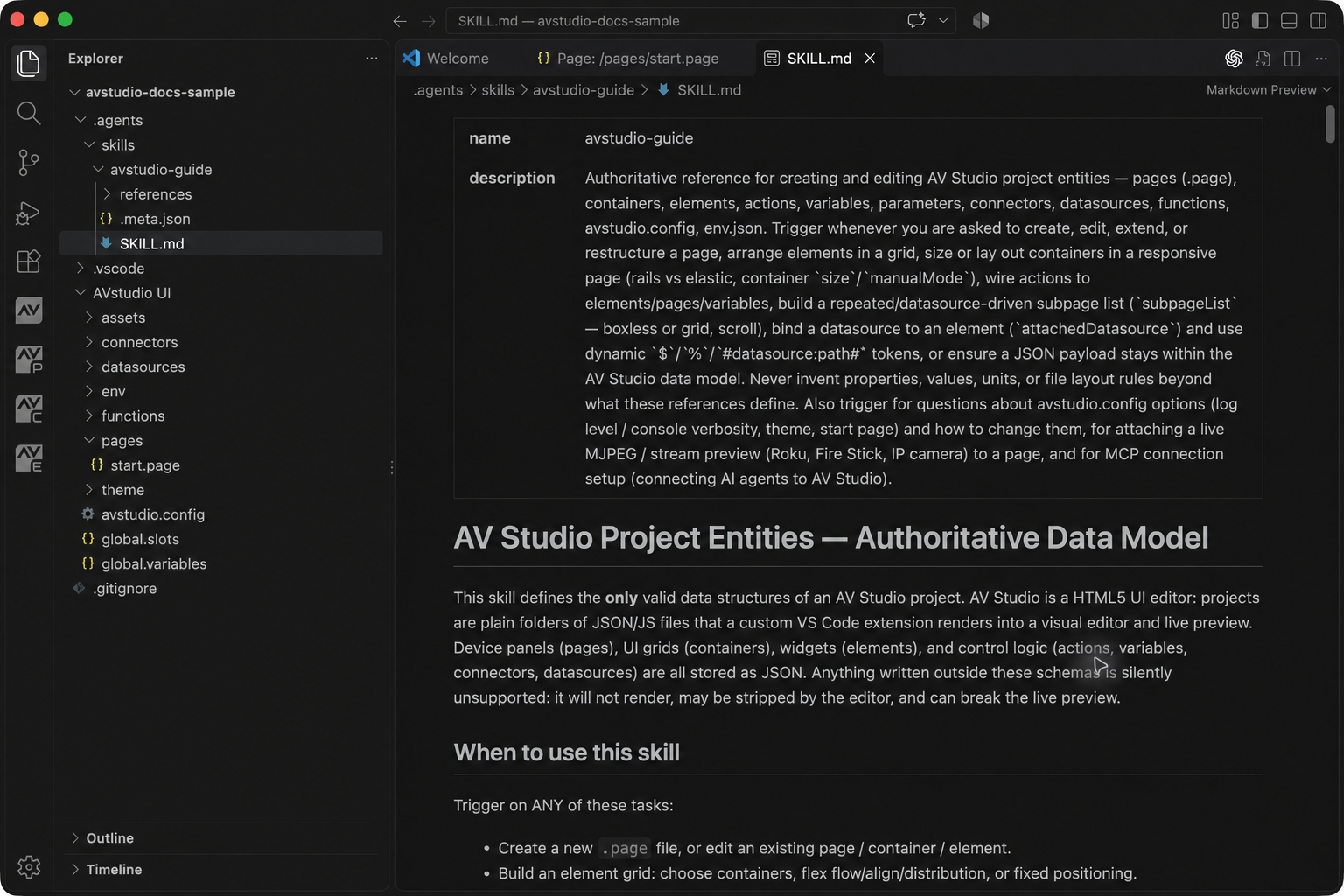Open Run and Debug view
Image resolution: width=1344 pixels, height=896 pixels.
[x=28, y=213]
